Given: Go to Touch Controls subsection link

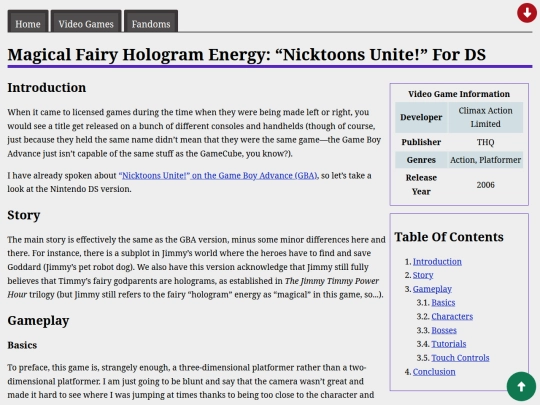Looking at the screenshot, I should pyautogui.click(x=460, y=357).
